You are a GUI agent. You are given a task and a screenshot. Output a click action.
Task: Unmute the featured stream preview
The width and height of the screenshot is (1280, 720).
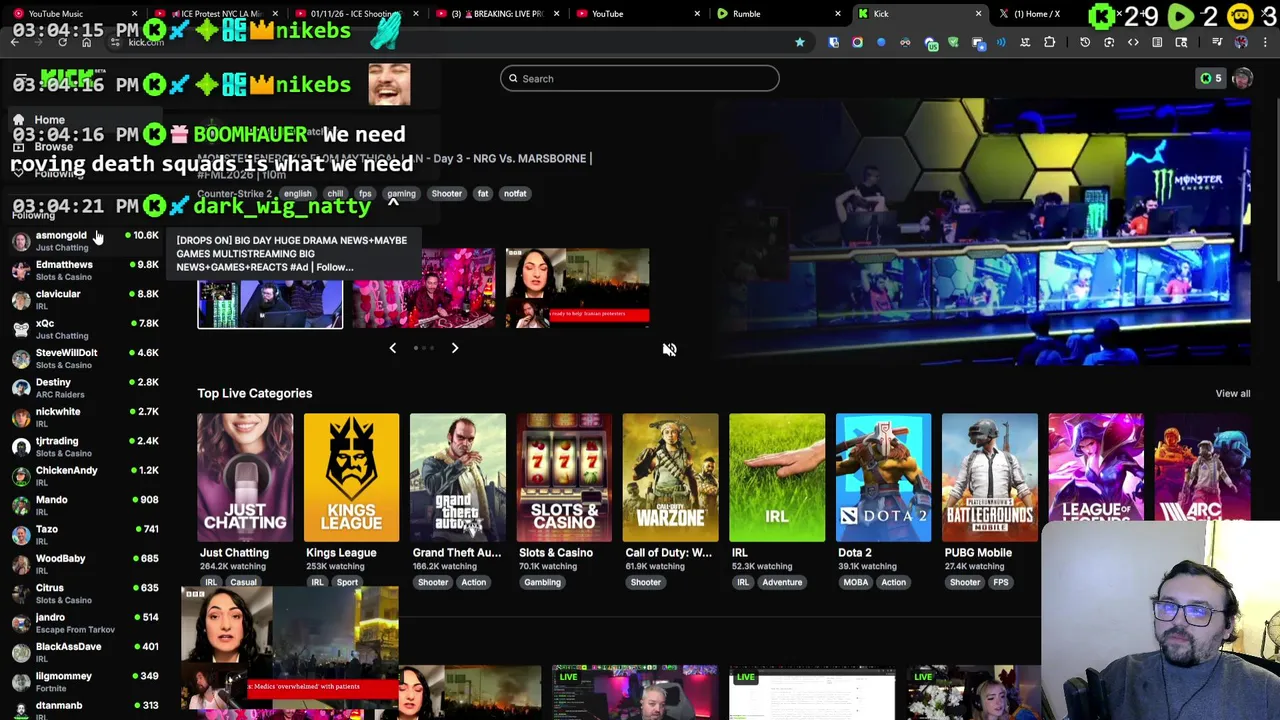pos(669,349)
